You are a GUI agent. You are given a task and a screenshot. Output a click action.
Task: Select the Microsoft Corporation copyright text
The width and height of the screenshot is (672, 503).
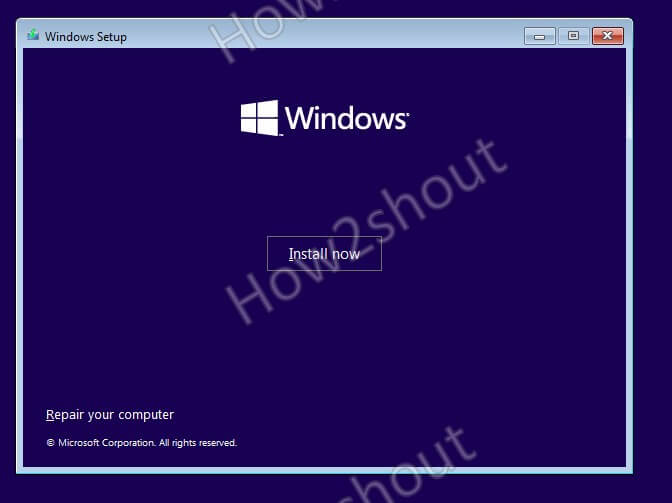(x=141, y=443)
